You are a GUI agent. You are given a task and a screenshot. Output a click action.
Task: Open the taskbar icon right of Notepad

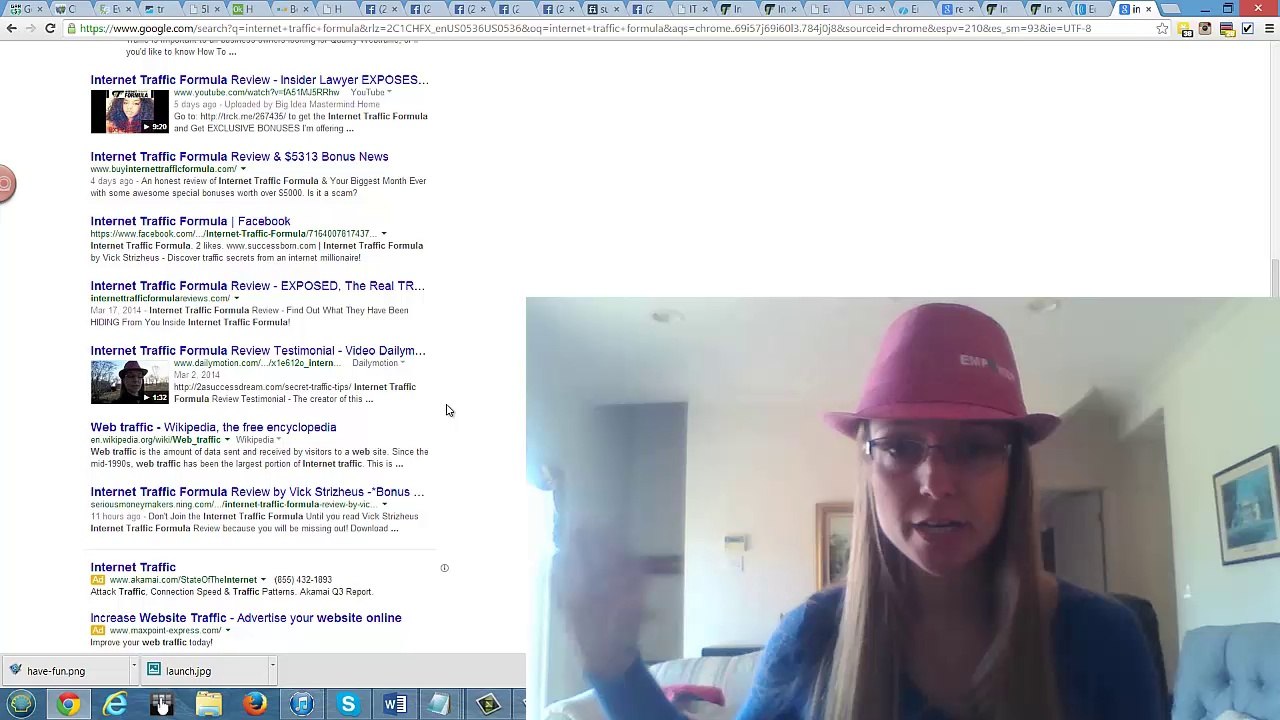(x=488, y=705)
